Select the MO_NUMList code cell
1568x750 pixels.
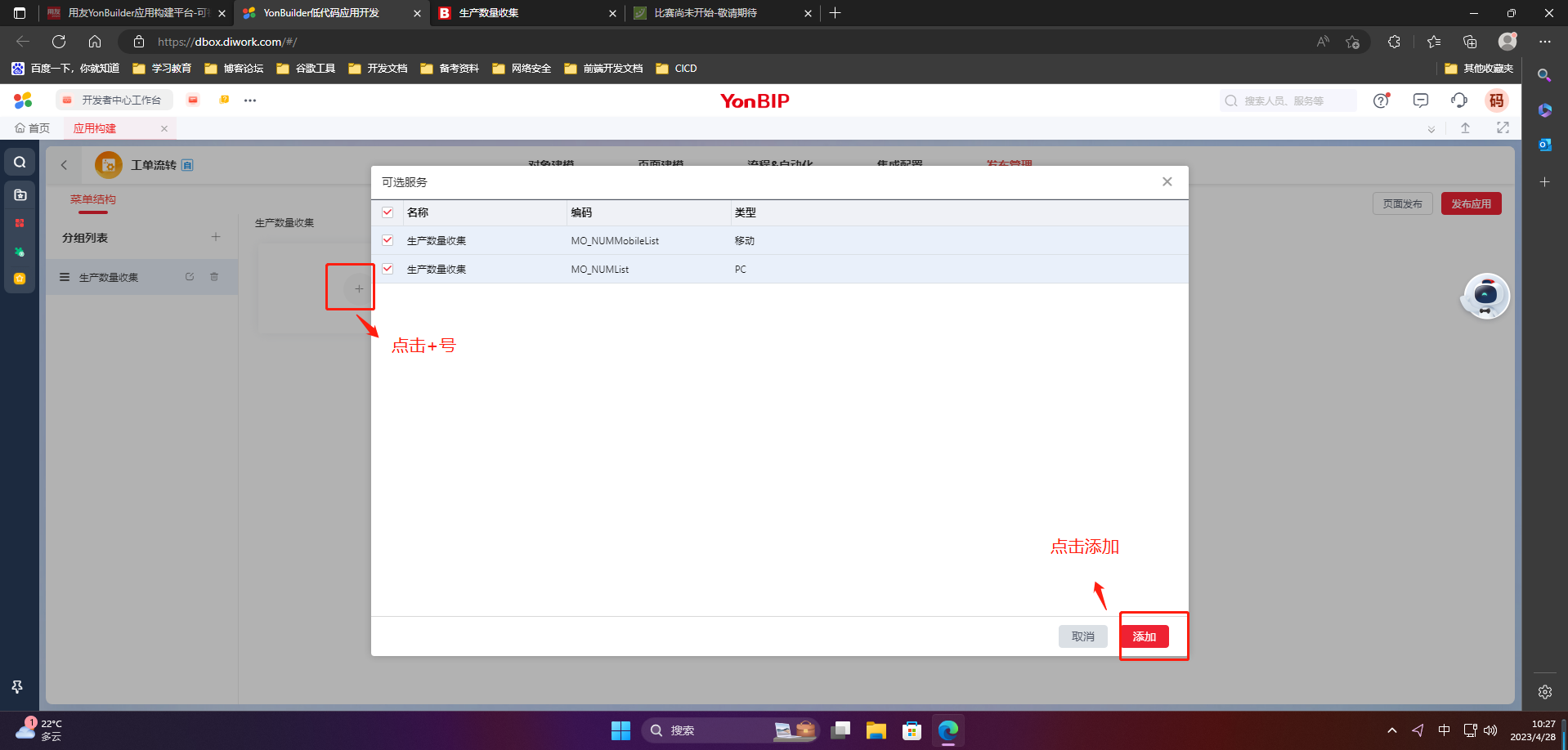click(599, 270)
